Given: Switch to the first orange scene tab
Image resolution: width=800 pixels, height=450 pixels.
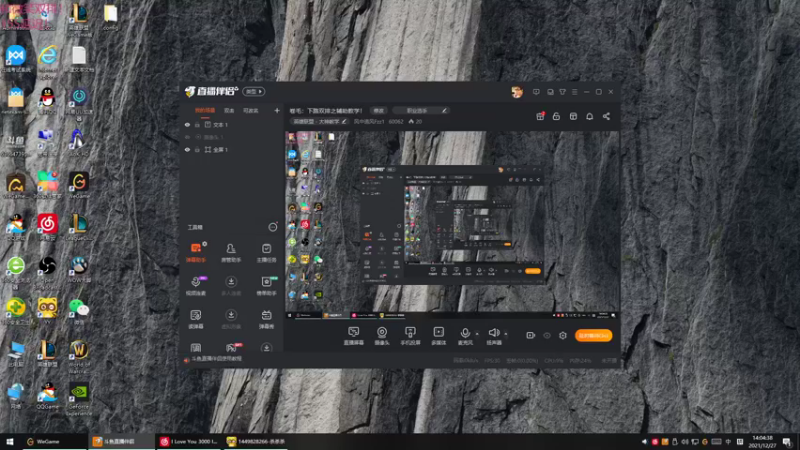Looking at the screenshot, I should (x=205, y=110).
